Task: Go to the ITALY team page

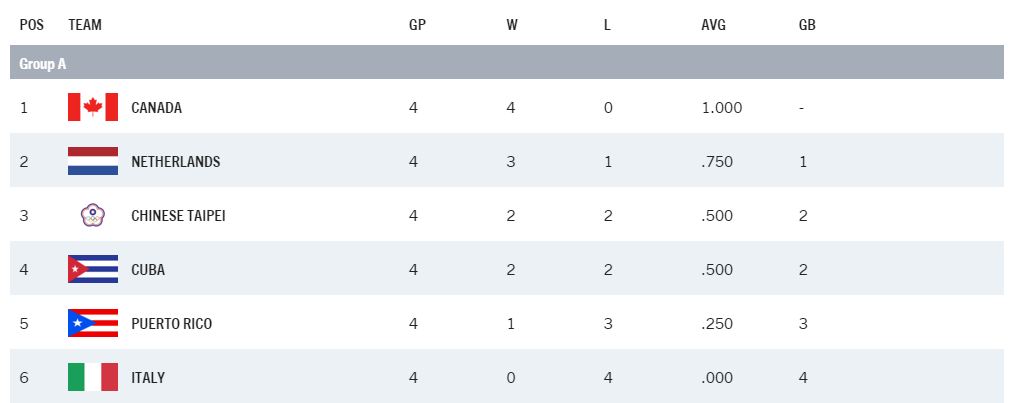Action: click(148, 378)
